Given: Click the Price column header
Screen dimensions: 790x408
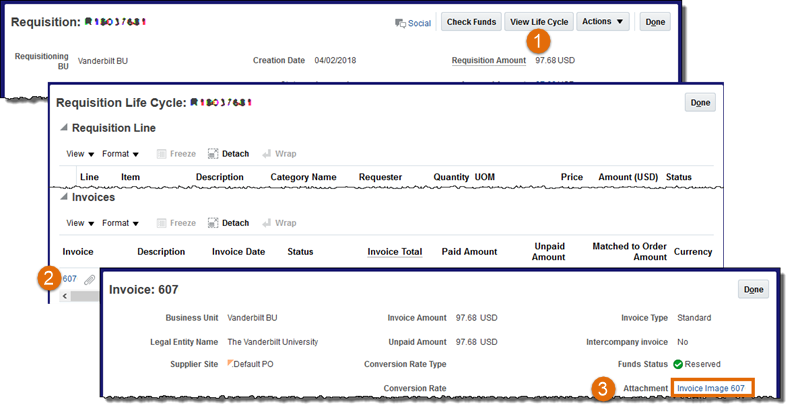Looking at the screenshot, I should (572, 177).
